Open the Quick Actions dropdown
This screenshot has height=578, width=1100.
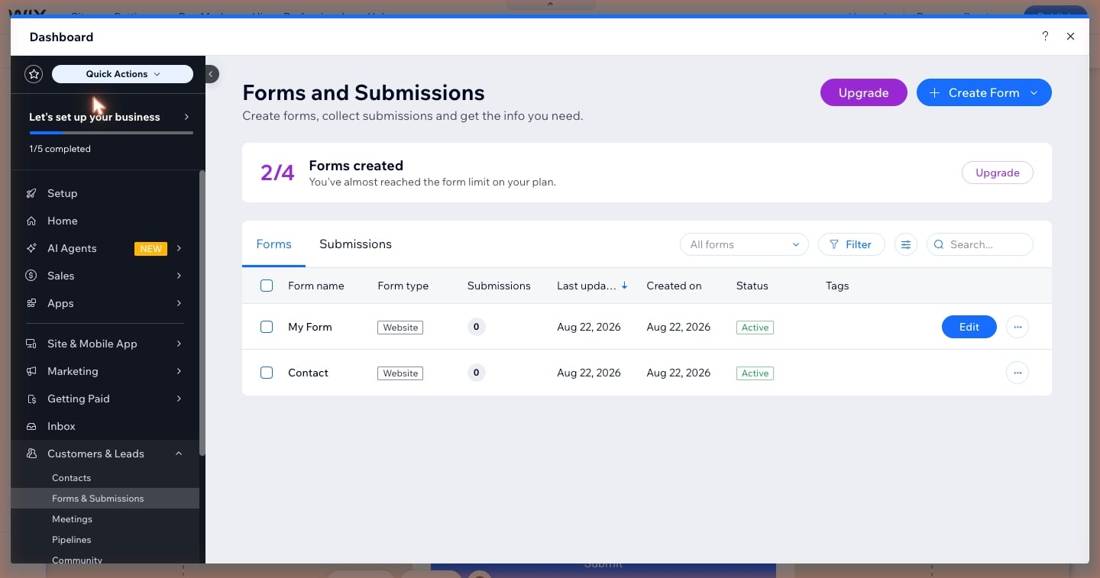[123, 74]
